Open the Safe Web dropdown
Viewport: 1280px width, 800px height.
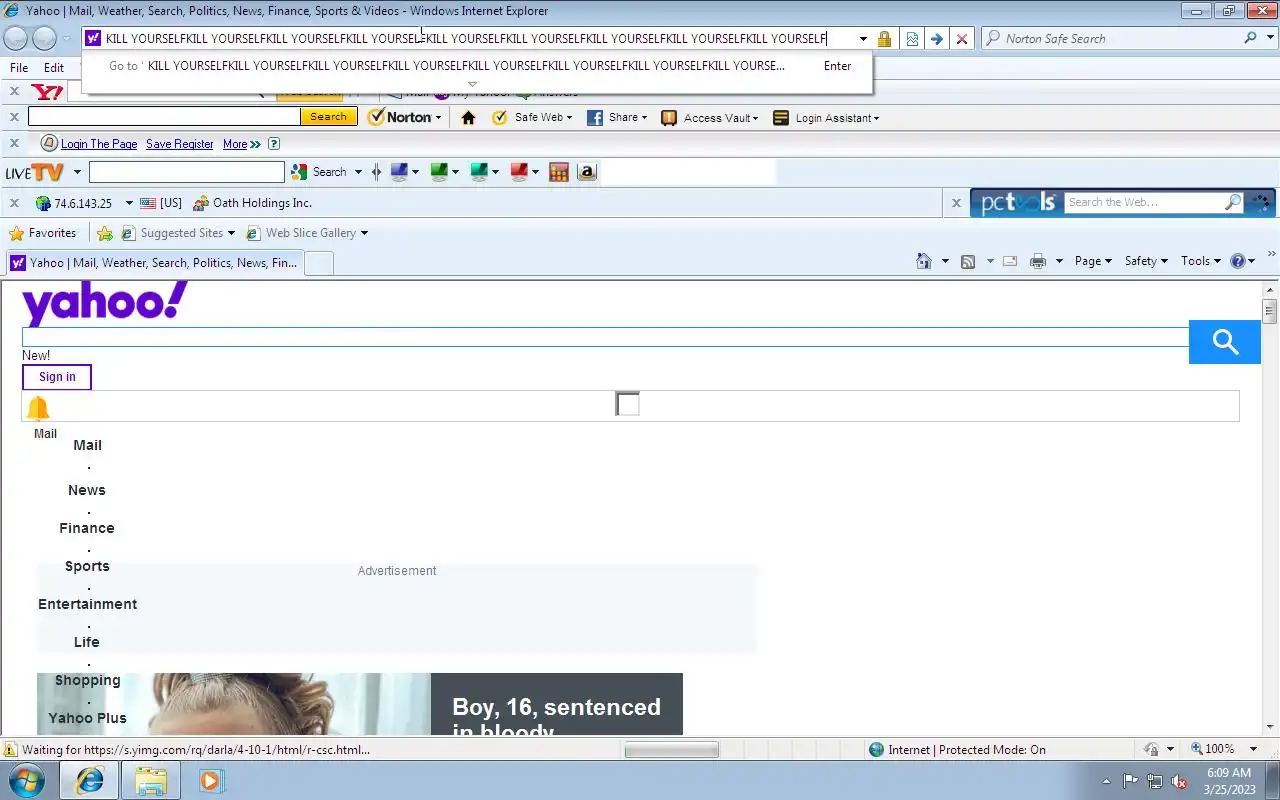click(569, 118)
